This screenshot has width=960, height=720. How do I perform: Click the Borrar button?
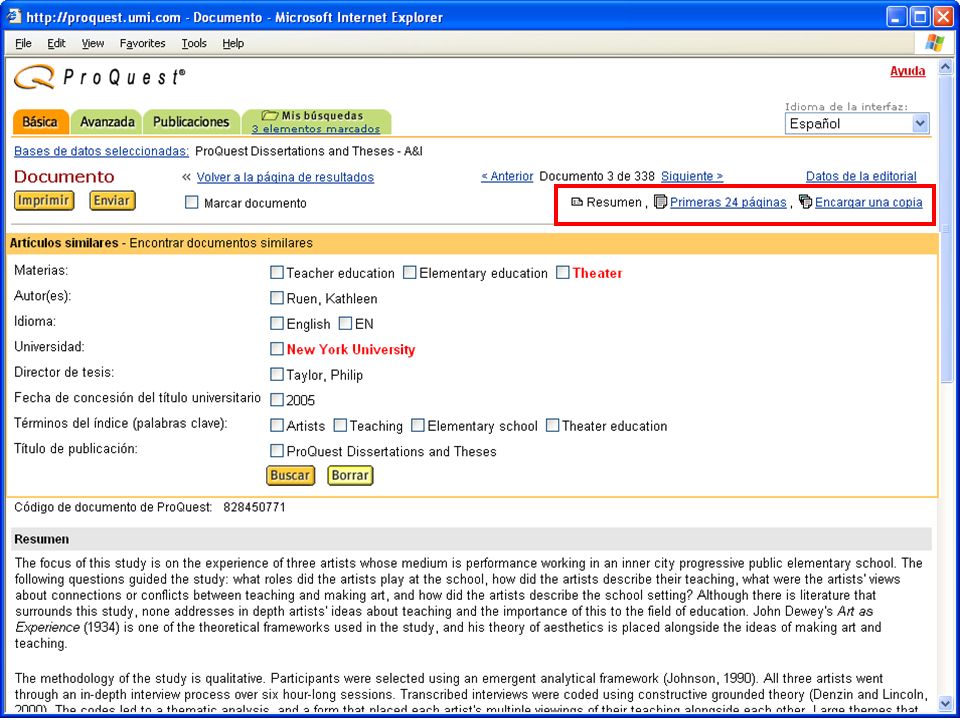point(350,475)
